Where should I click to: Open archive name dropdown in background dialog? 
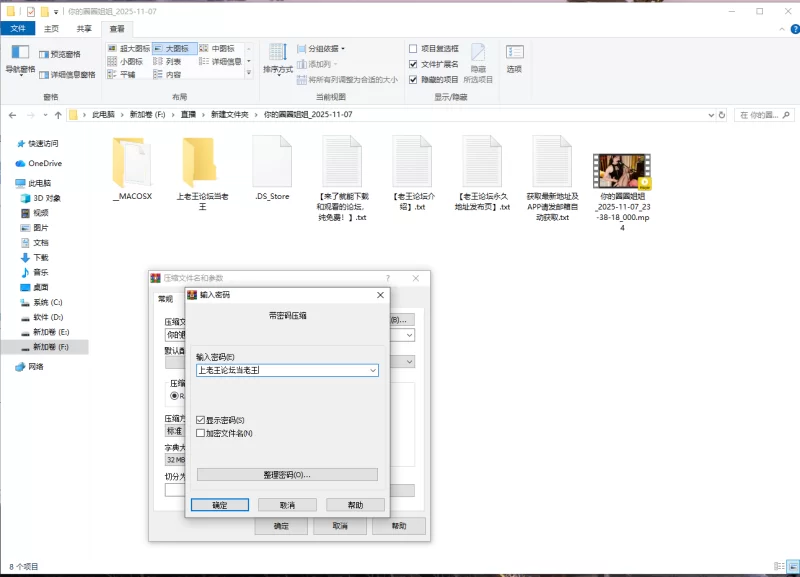(409, 335)
